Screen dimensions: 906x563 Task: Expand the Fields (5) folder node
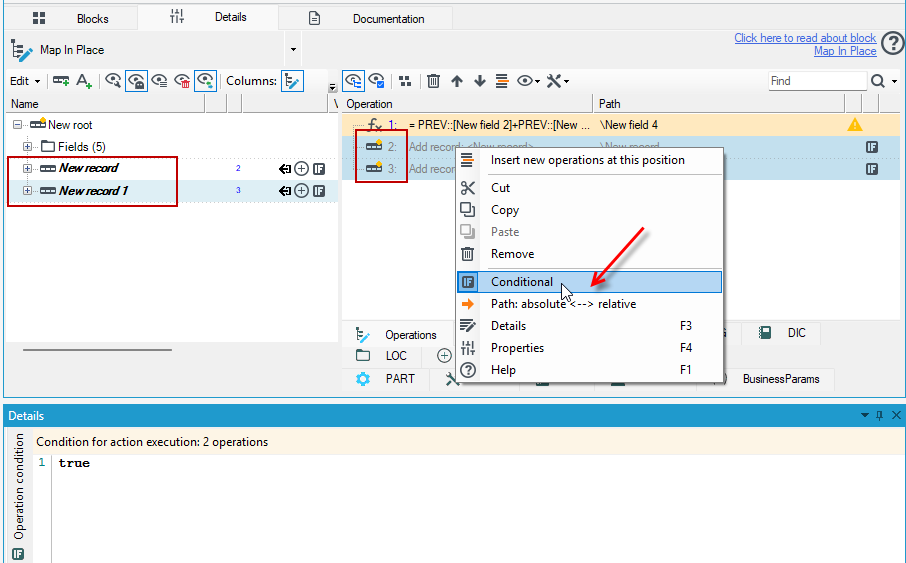tap(27, 147)
